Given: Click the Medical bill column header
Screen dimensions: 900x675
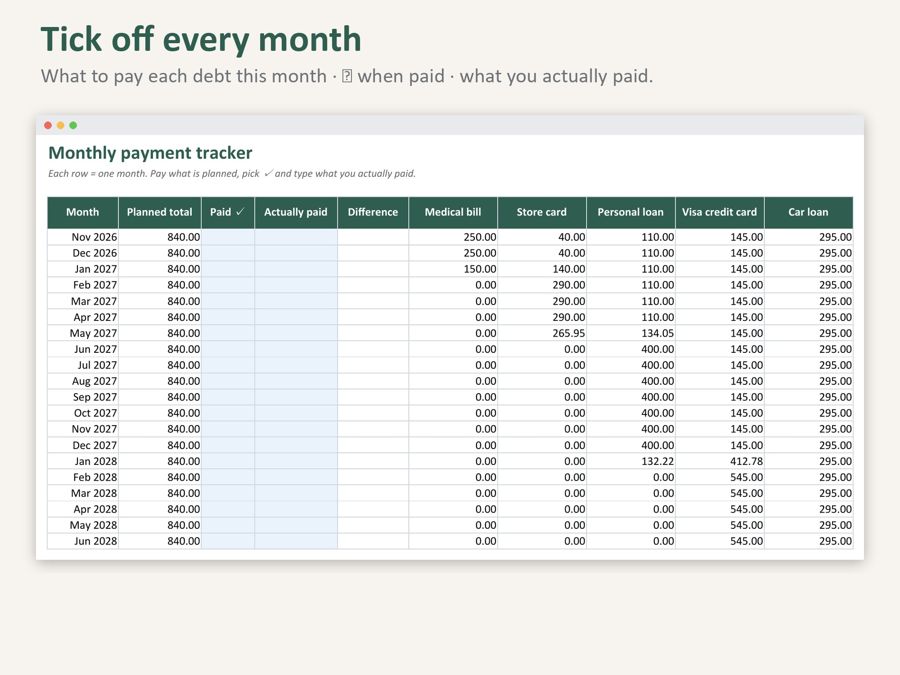Looking at the screenshot, I should pos(453,212).
